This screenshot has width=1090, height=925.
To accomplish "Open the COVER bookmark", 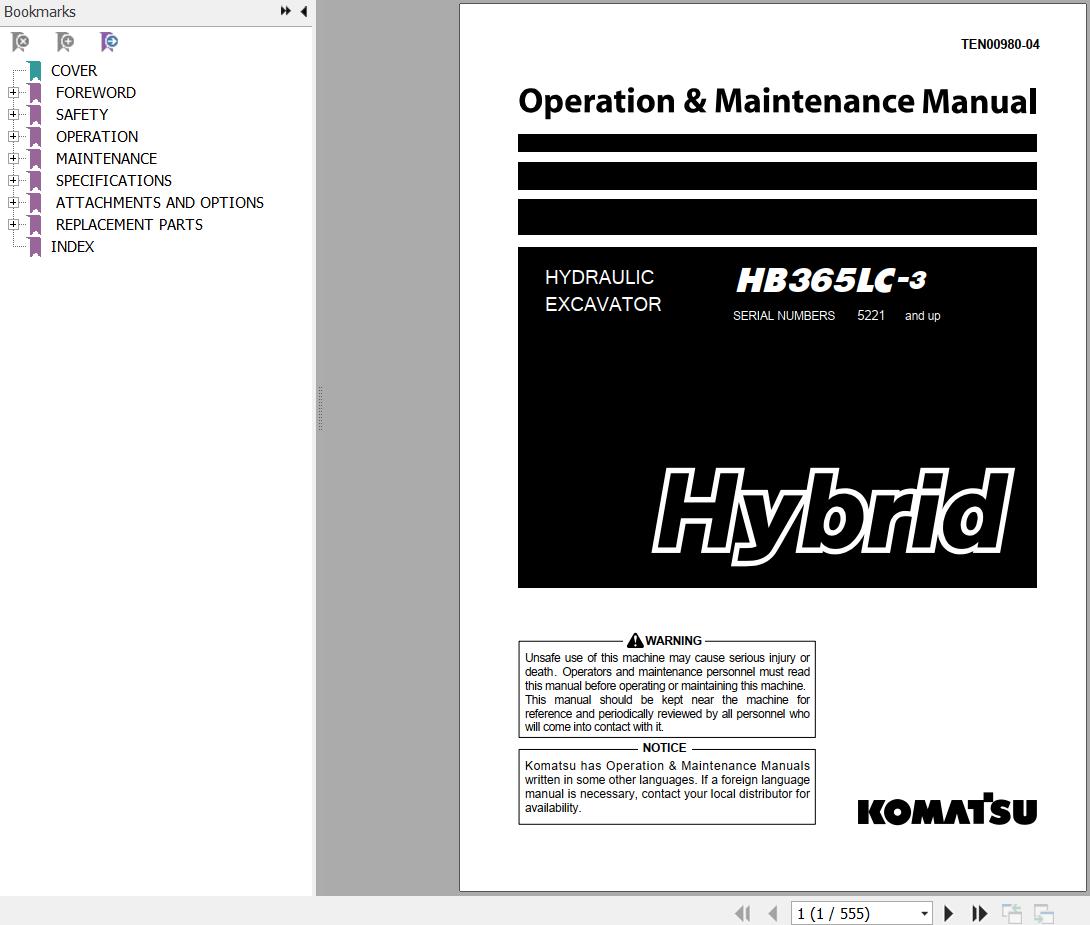I will 74,71.
